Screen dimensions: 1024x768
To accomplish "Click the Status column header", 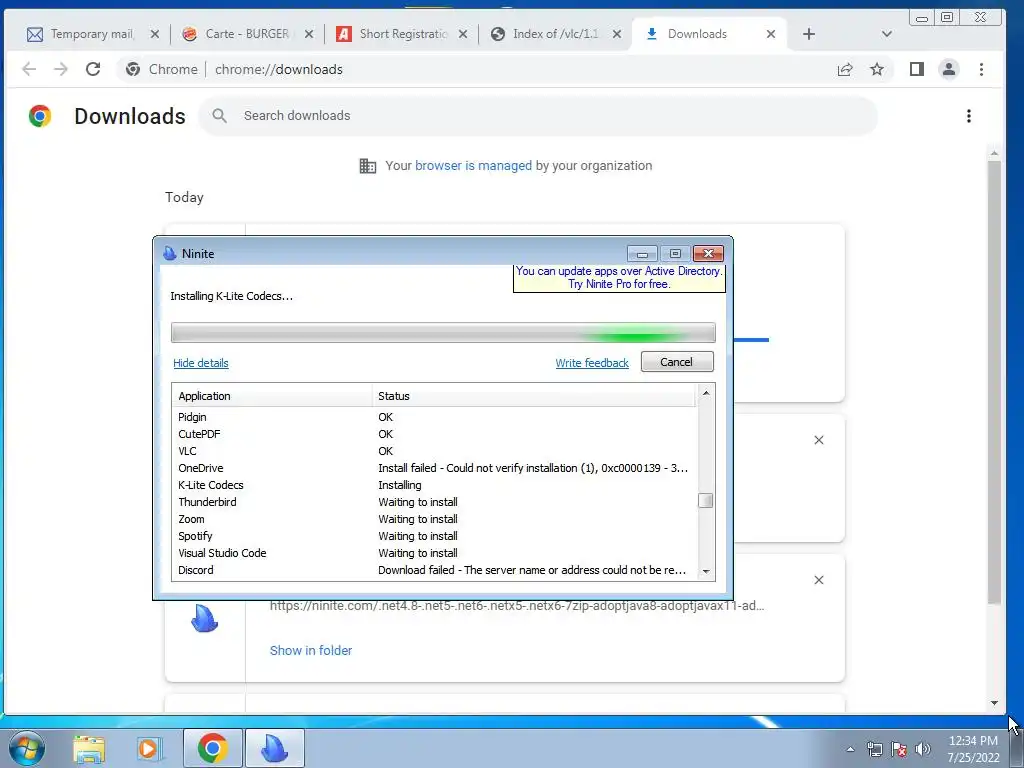I will point(534,396).
